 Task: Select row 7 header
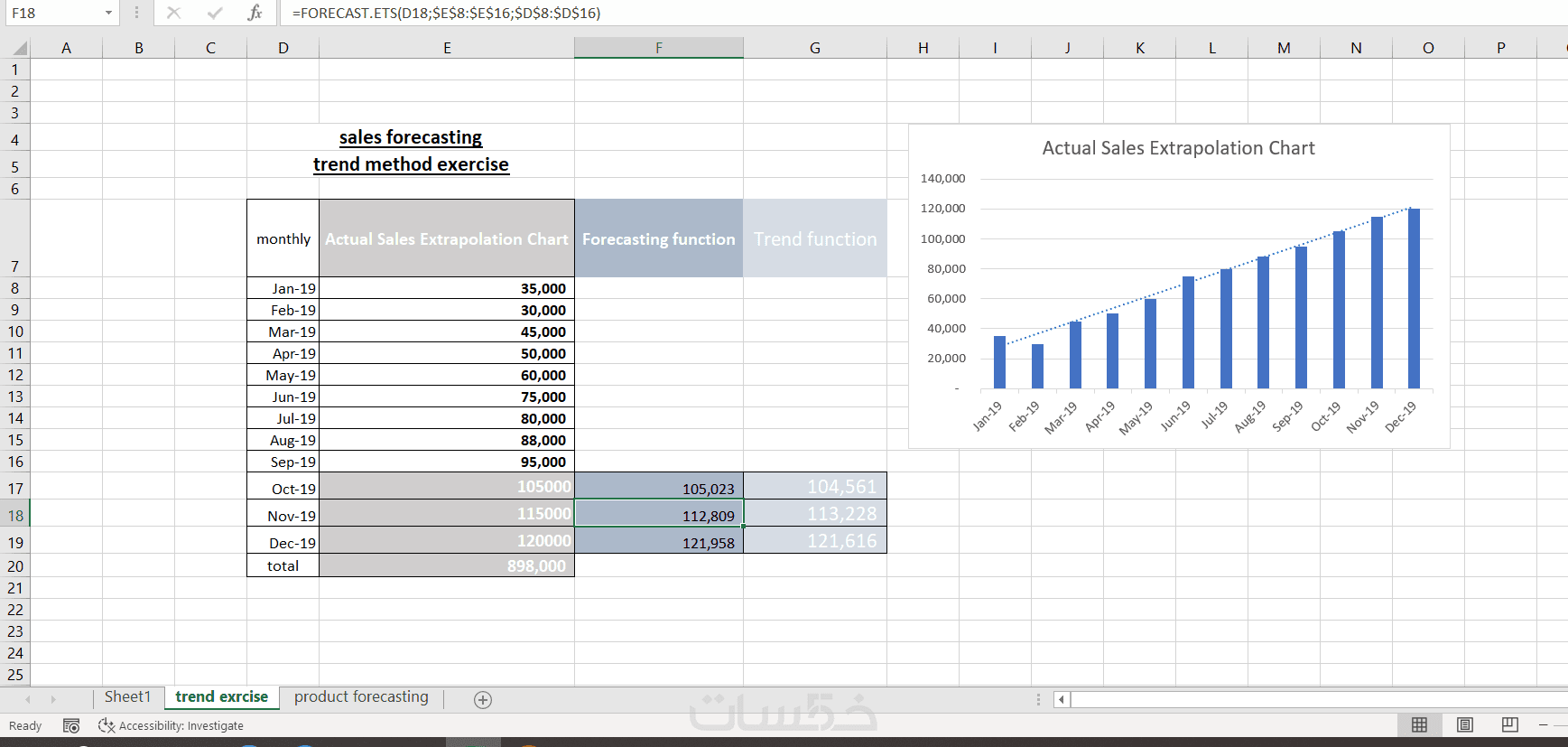[x=15, y=238]
